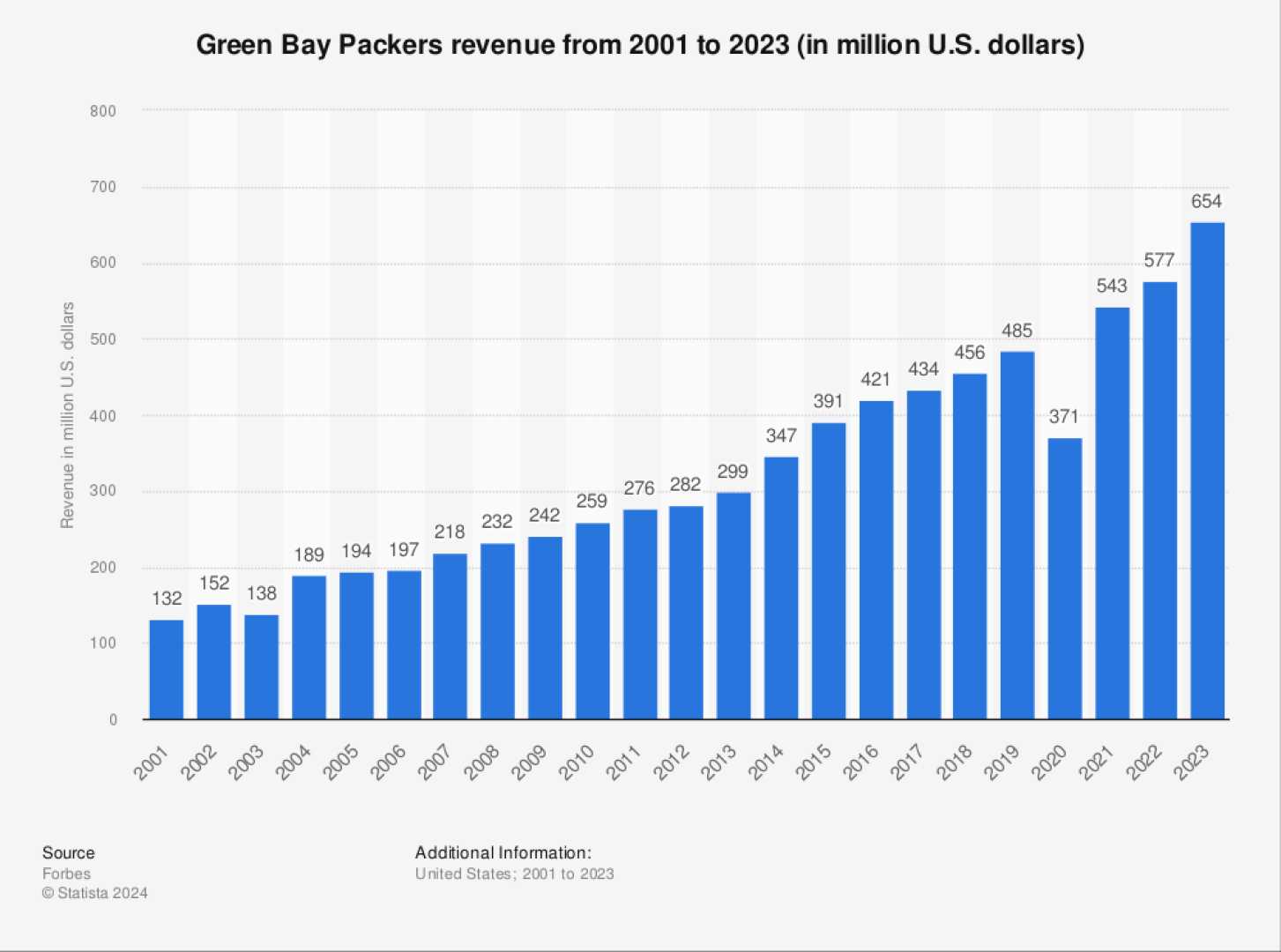The height and width of the screenshot is (952, 1281).
Task: Click the 800 y-axis tick label
Action: [103, 111]
